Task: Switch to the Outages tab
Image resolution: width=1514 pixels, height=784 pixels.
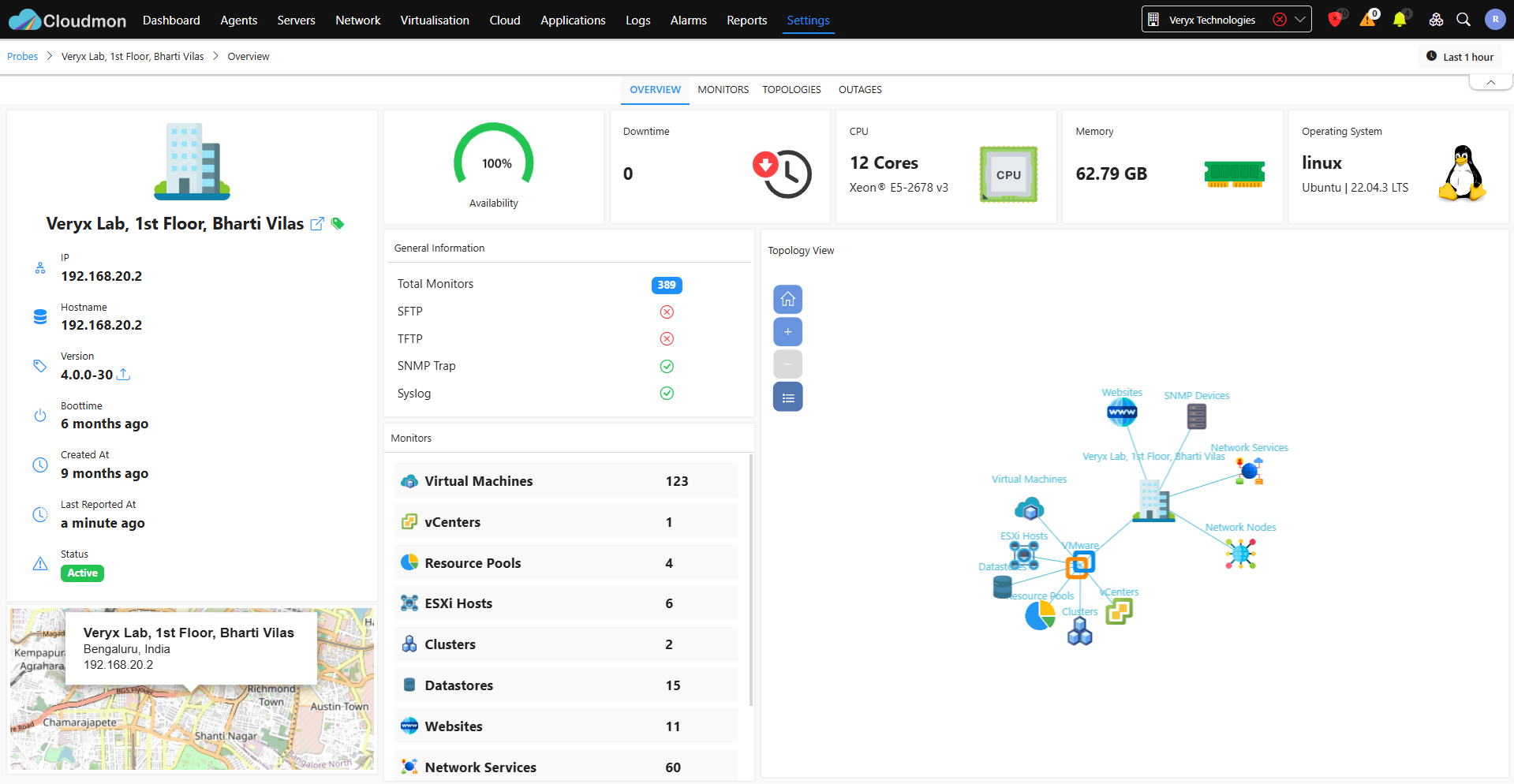Action: point(860,90)
